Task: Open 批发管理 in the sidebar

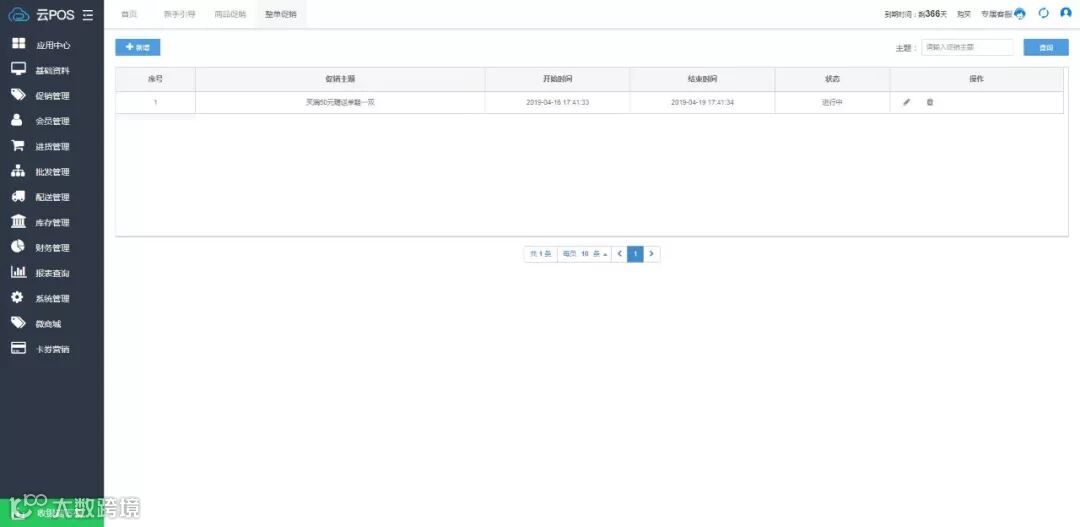Action: pos(52,172)
